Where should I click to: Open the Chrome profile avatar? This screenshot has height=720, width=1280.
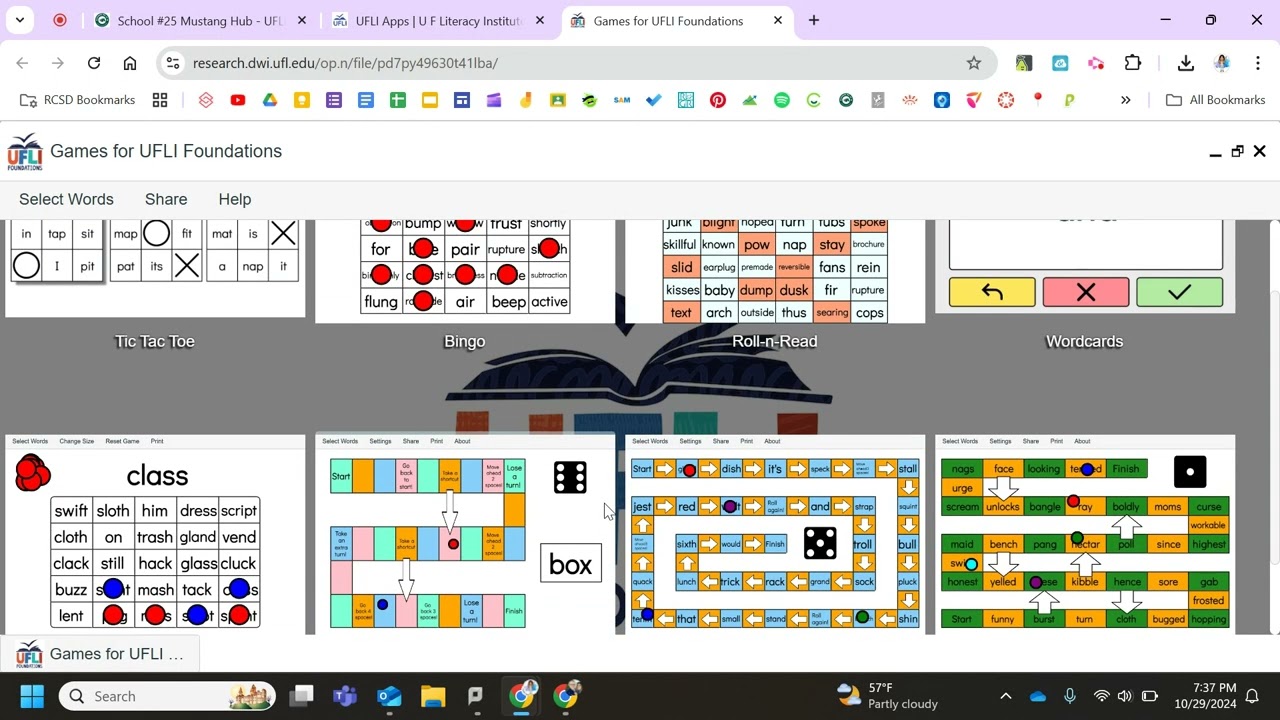click(x=1222, y=63)
